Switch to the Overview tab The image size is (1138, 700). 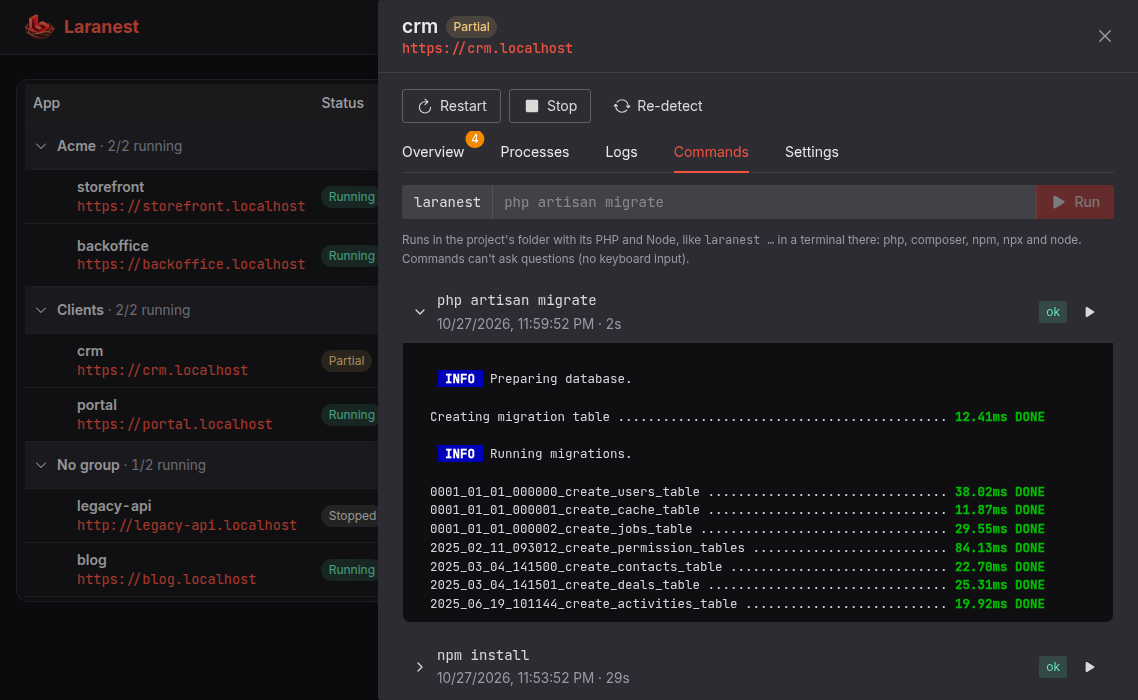(433, 152)
